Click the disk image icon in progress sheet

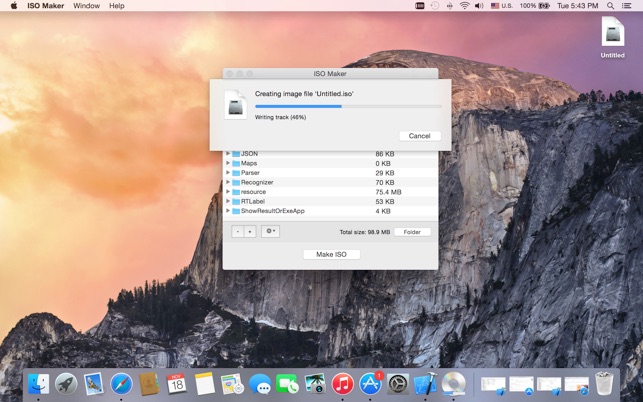pos(236,105)
